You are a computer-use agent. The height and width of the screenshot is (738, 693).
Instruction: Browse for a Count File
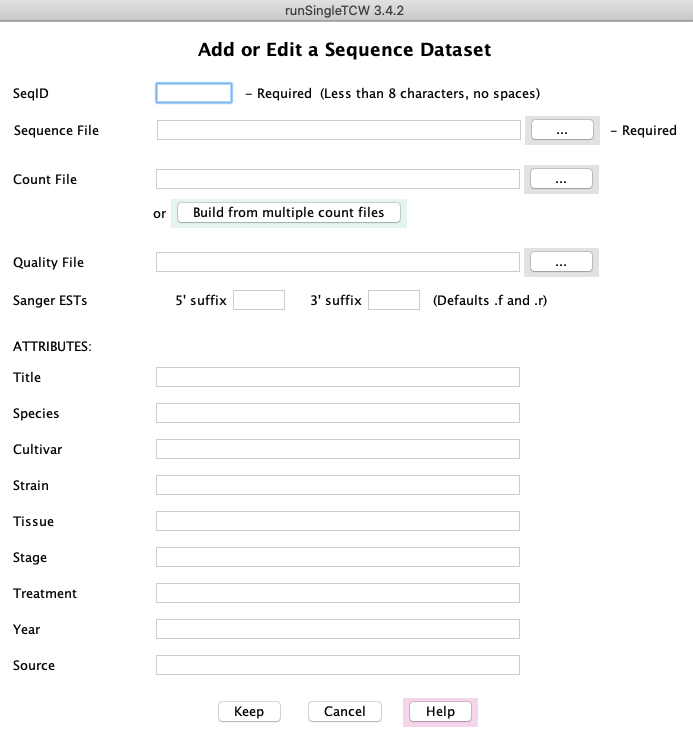point(561,179)
